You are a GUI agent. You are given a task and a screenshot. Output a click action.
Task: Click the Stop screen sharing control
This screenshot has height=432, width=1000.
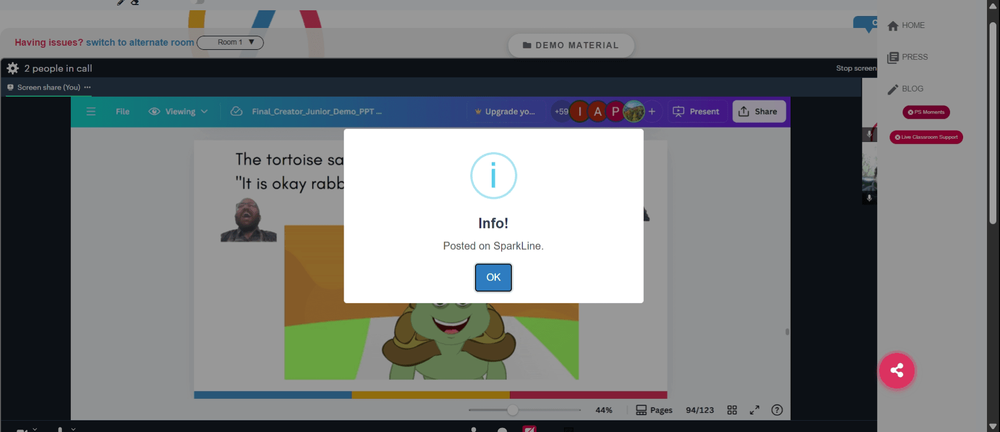click(x=856, y=68)
